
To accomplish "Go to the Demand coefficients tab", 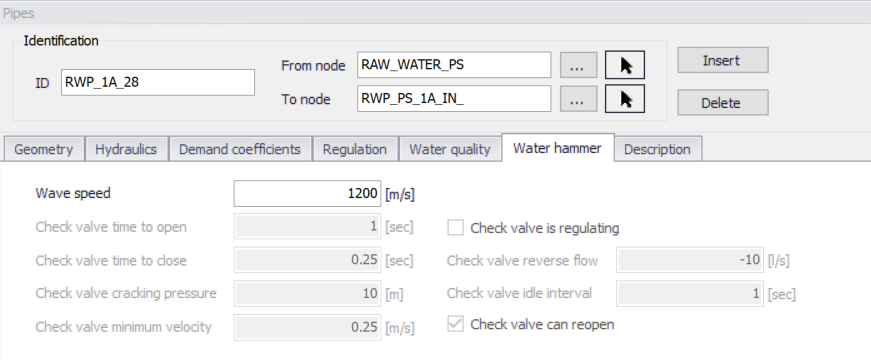I will coord(240,149).
